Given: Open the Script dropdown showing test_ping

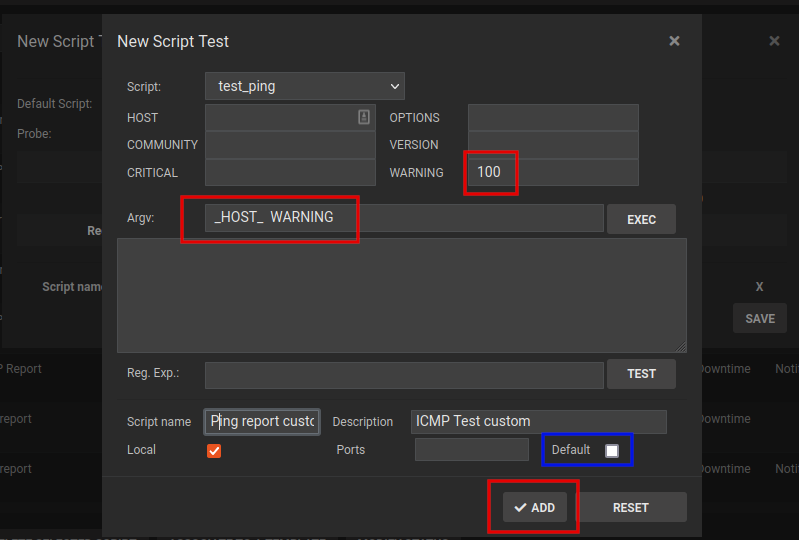Looking at the screenshot, I should pyautogui.click(x=304, y=86).
